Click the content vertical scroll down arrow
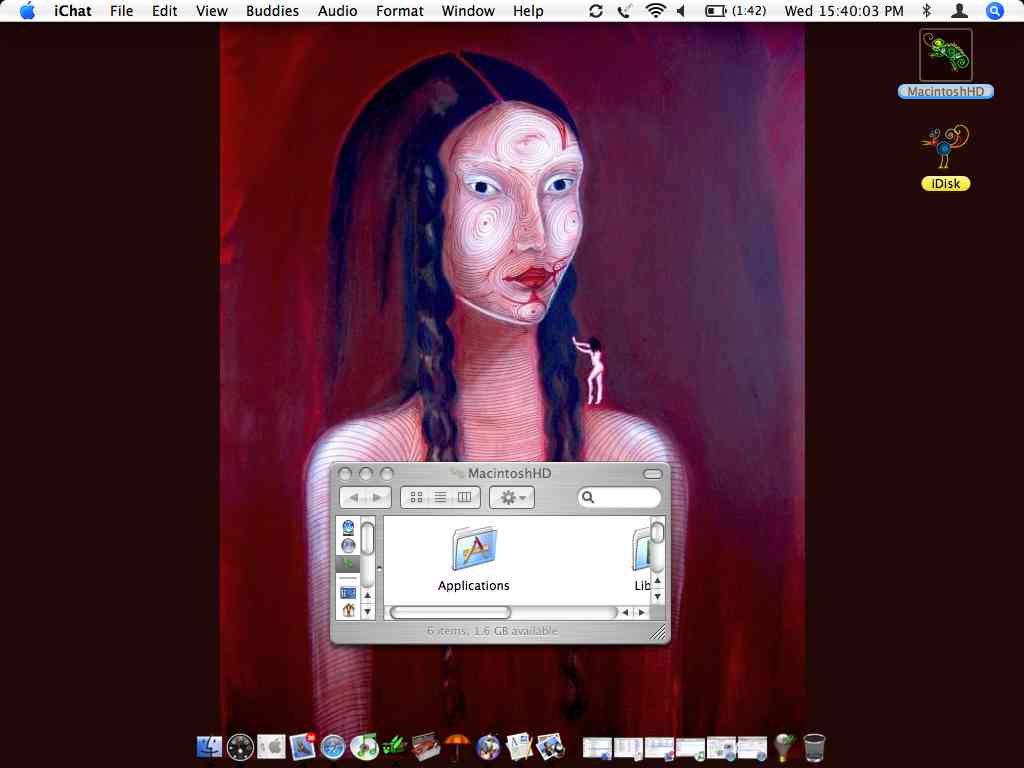The image size is (1024, 768). (x=658, y=596)
